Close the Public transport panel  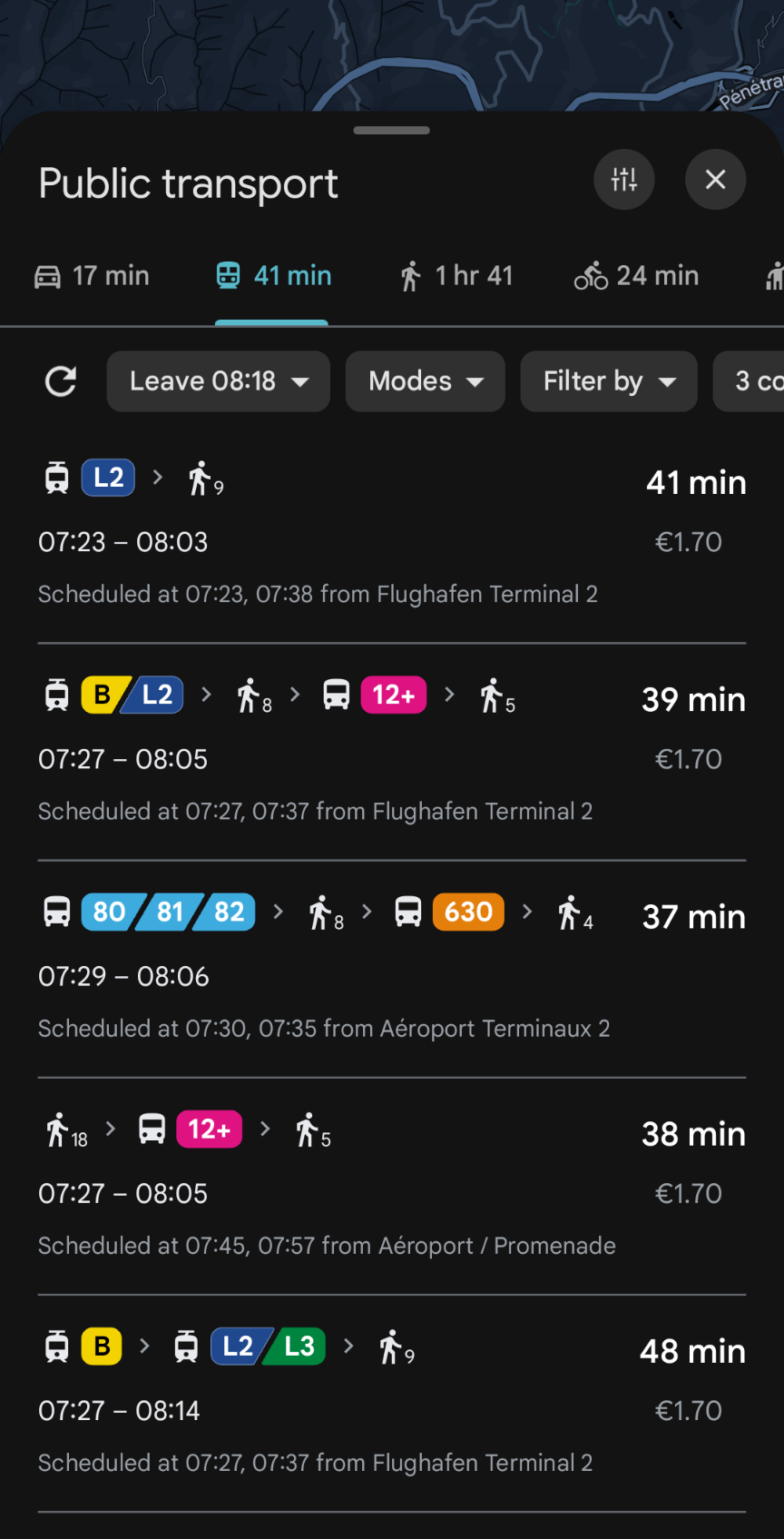click(715, 180)
